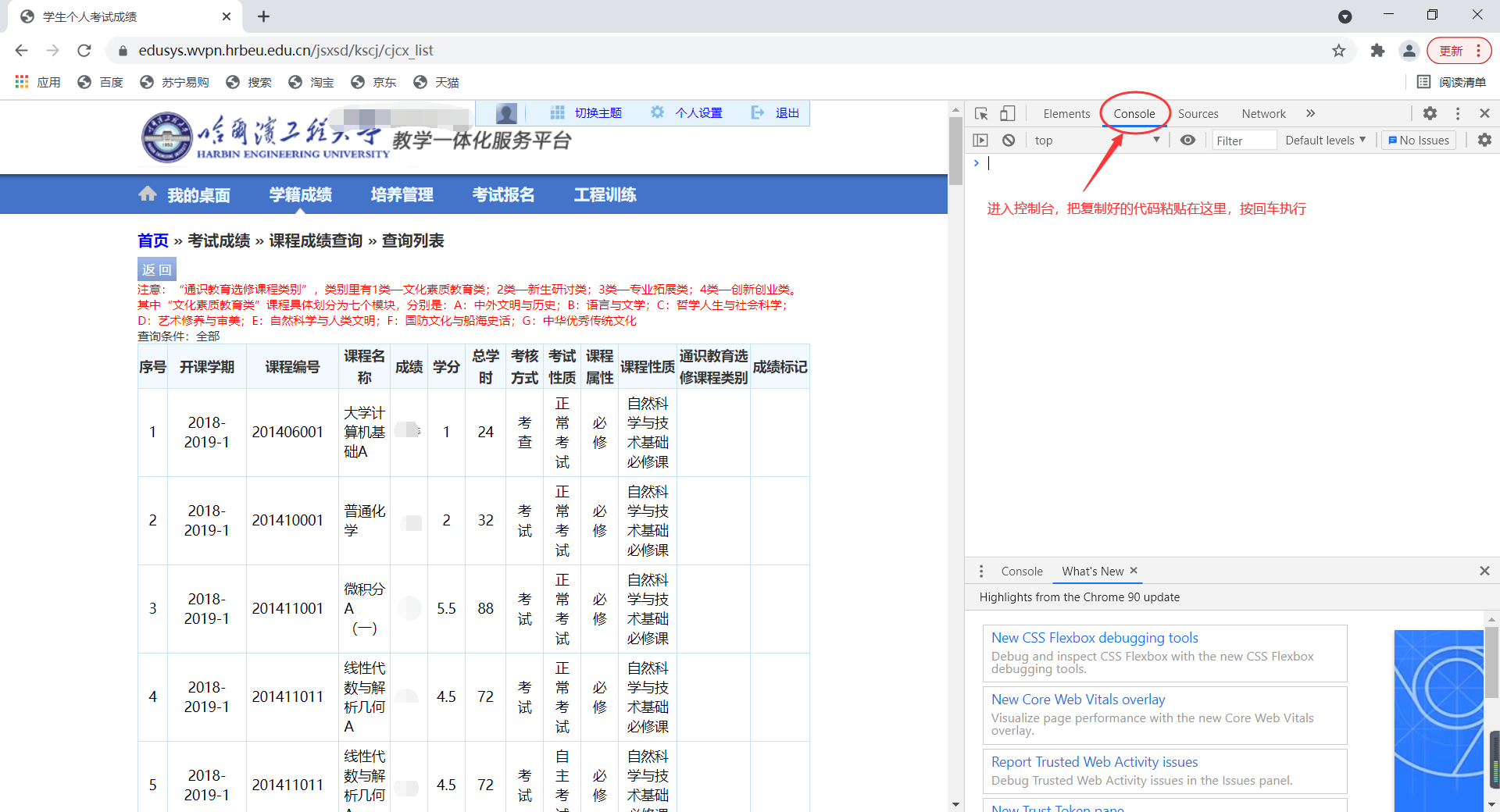
Task: Create a live expression using the eye icon
Action: click(x=1187, y=140)
